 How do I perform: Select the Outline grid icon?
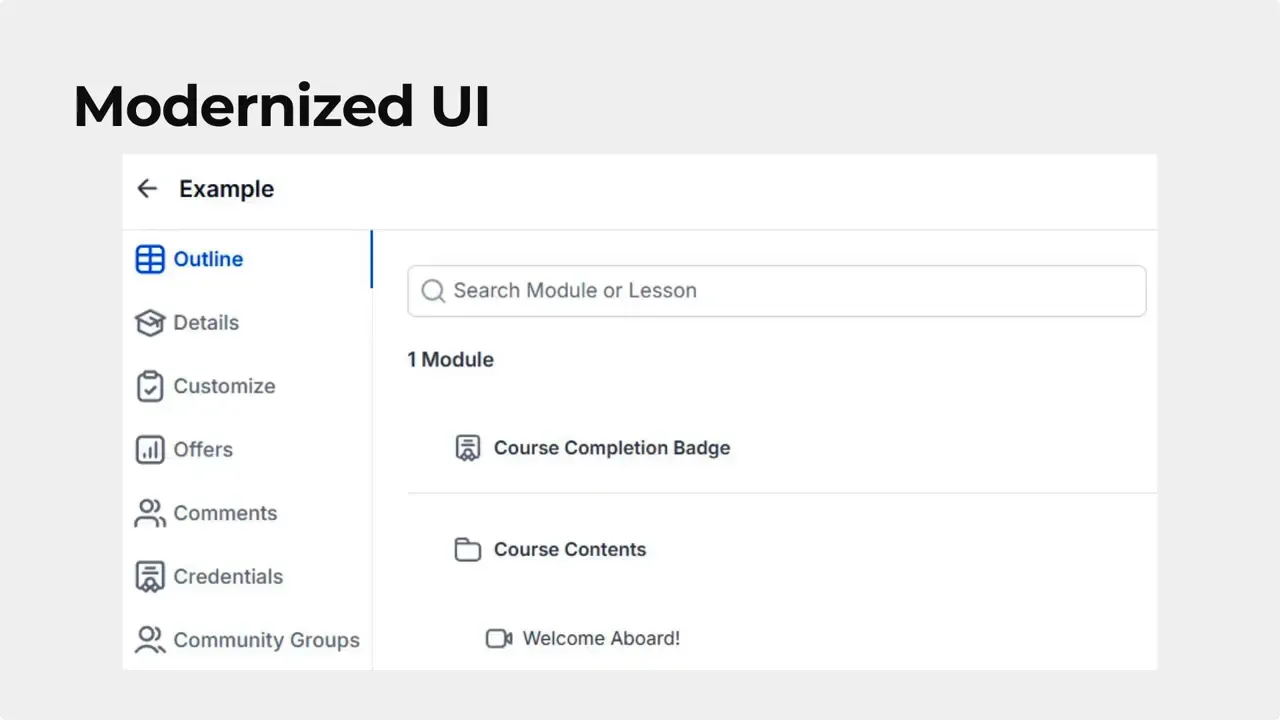[x=149, y=259]
